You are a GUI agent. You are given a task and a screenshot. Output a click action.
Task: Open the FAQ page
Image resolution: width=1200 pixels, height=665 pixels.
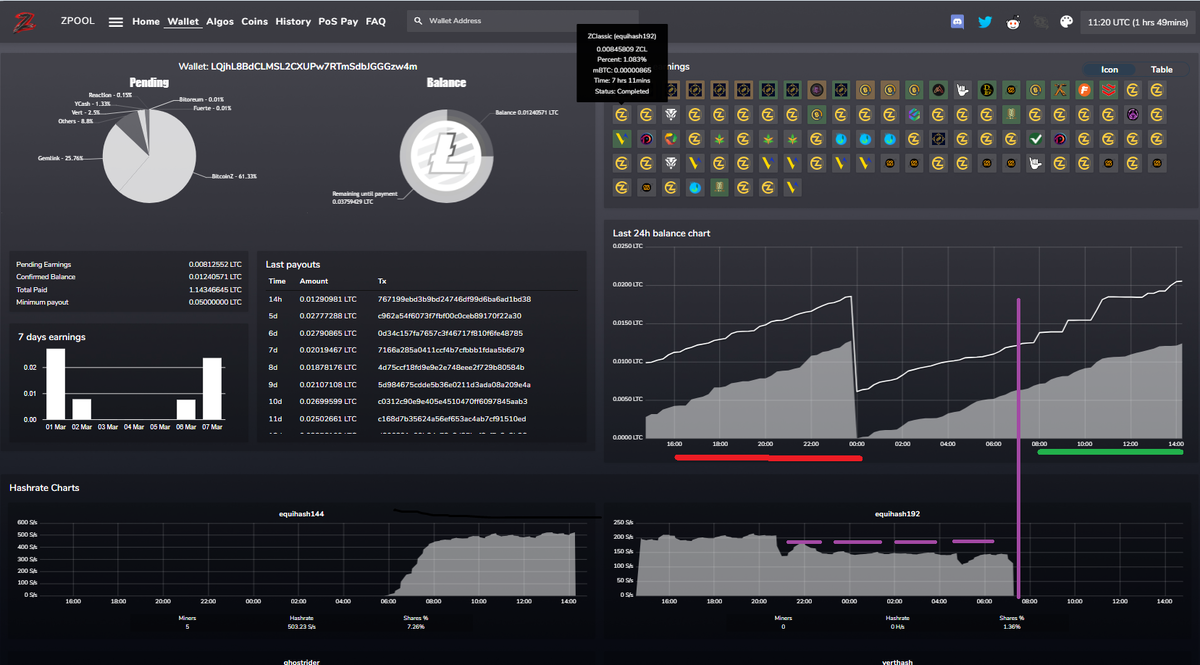pyautogui.click(x=376, y=21)
